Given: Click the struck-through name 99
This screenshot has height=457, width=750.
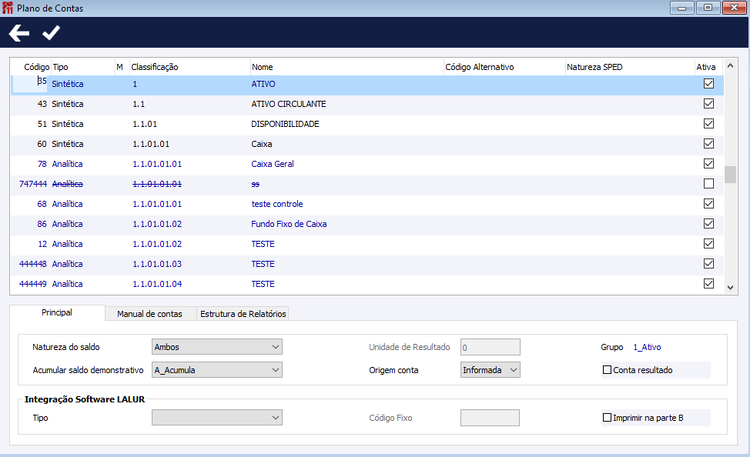Looking at the screenshot, I should coord(255,184).
